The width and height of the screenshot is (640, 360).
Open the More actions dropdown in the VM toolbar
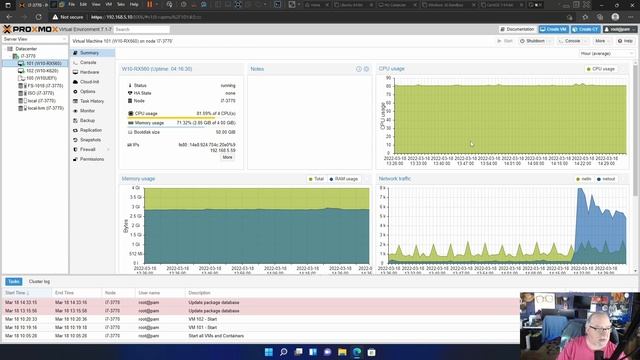click(602, 41)
